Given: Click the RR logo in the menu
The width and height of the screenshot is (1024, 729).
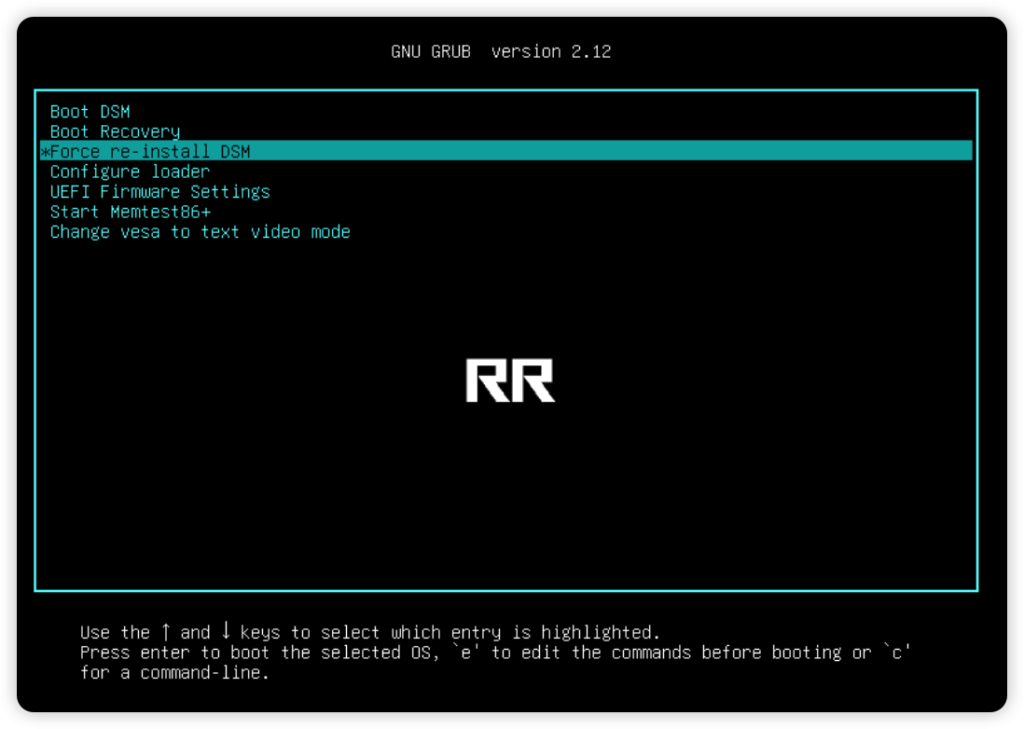Looking at the screenshot, I should point(510,380).
